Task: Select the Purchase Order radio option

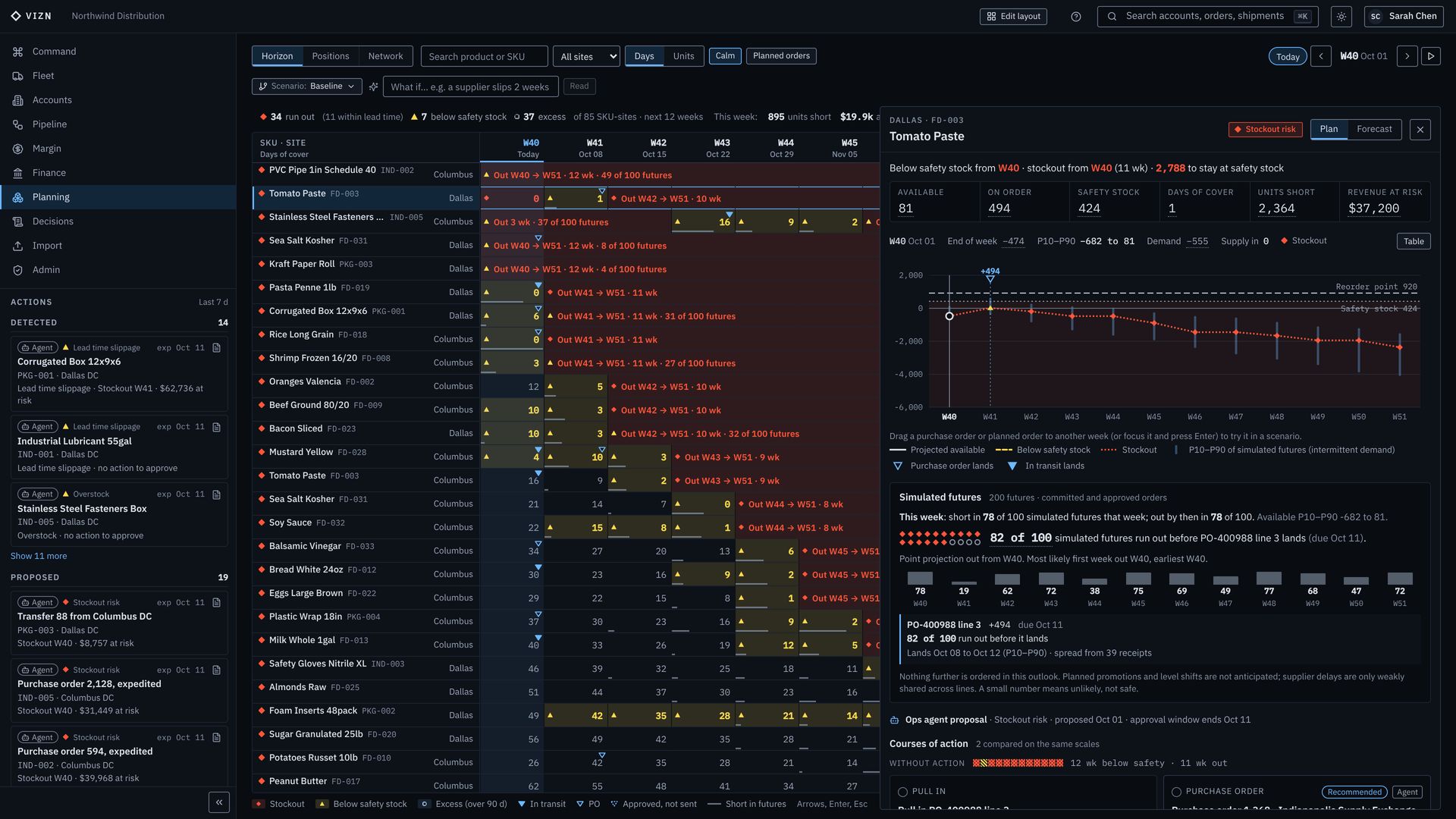Action: pos(1176,792)
